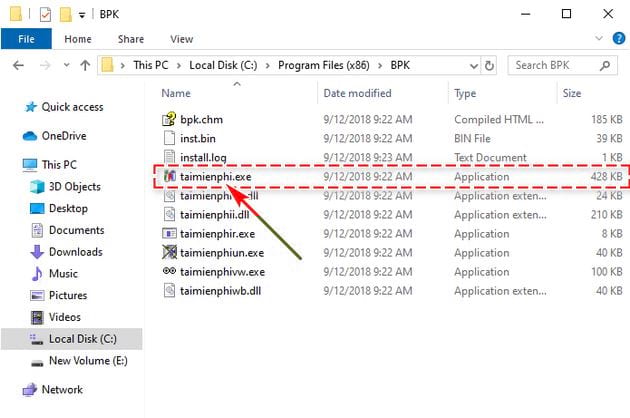Expand the chevron after Local Disk breadcrumb
The width and height of the screenshot is (630, 418).
pos(267,66)
